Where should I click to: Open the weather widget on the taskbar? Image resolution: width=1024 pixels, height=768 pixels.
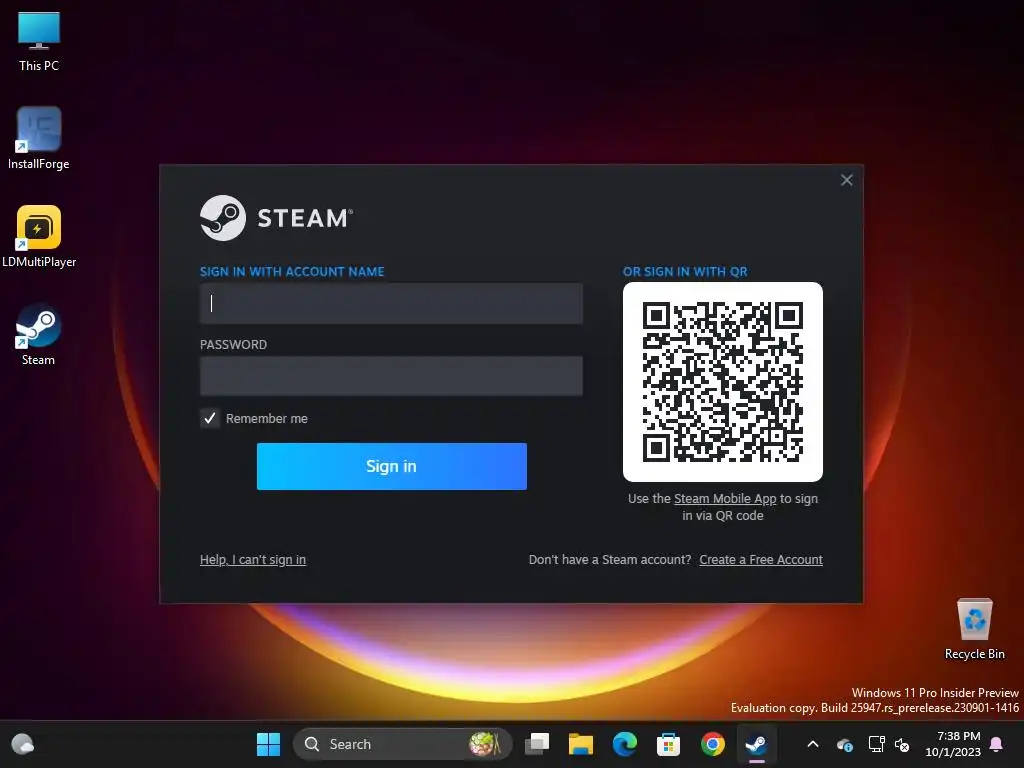23,744
